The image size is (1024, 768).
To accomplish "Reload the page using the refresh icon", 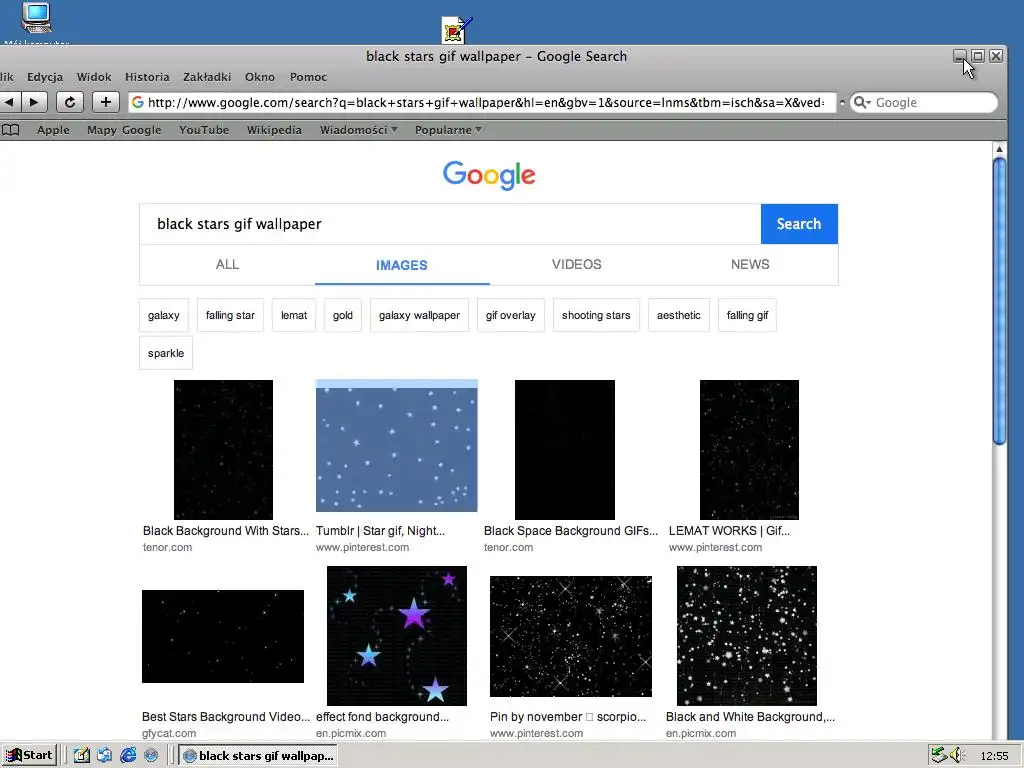I will pos(69,102).
